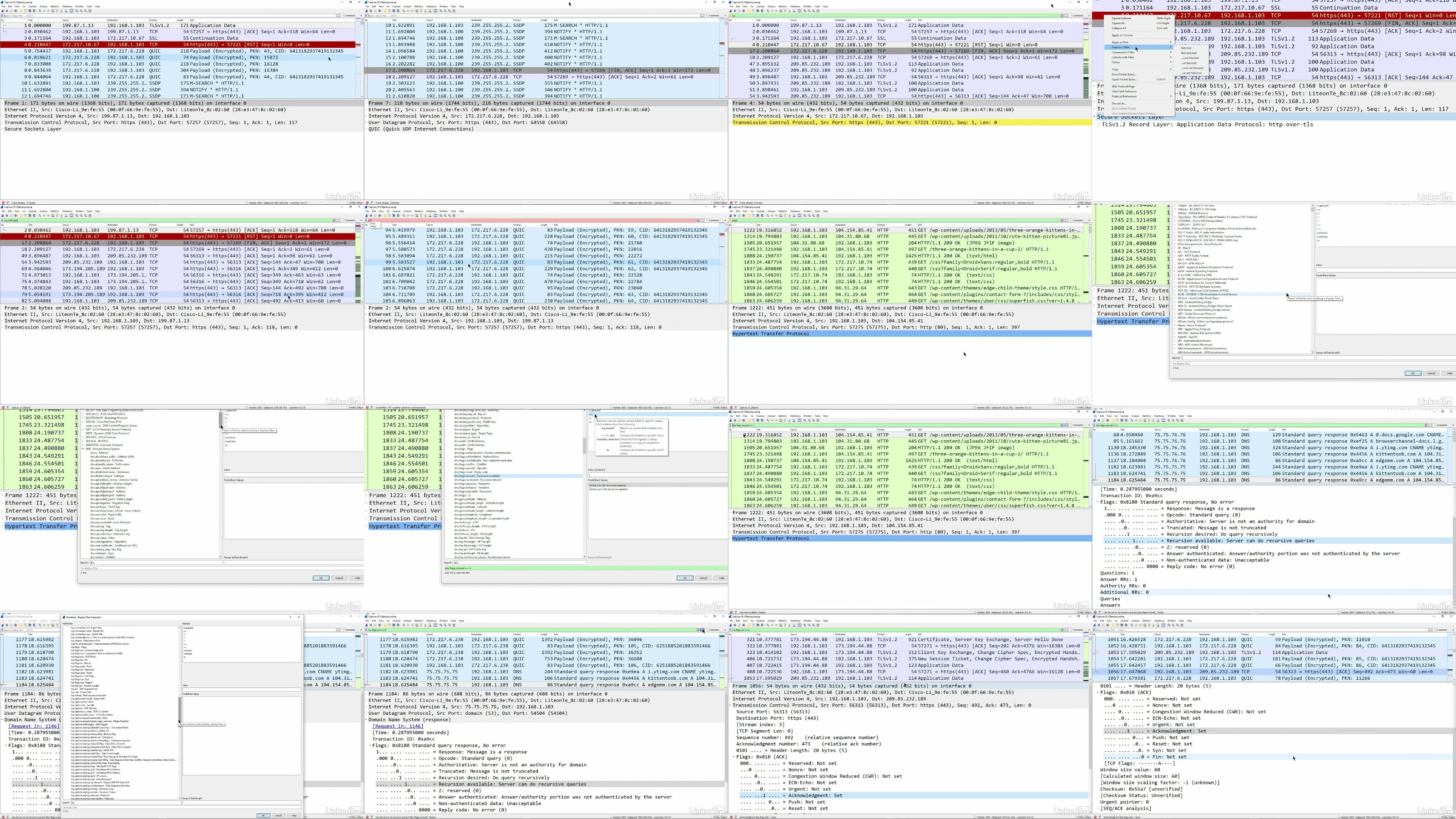Click the tcp field list scrollbar in the dialog
This screenshot has width=1456, height=819.
pos(180,712)
